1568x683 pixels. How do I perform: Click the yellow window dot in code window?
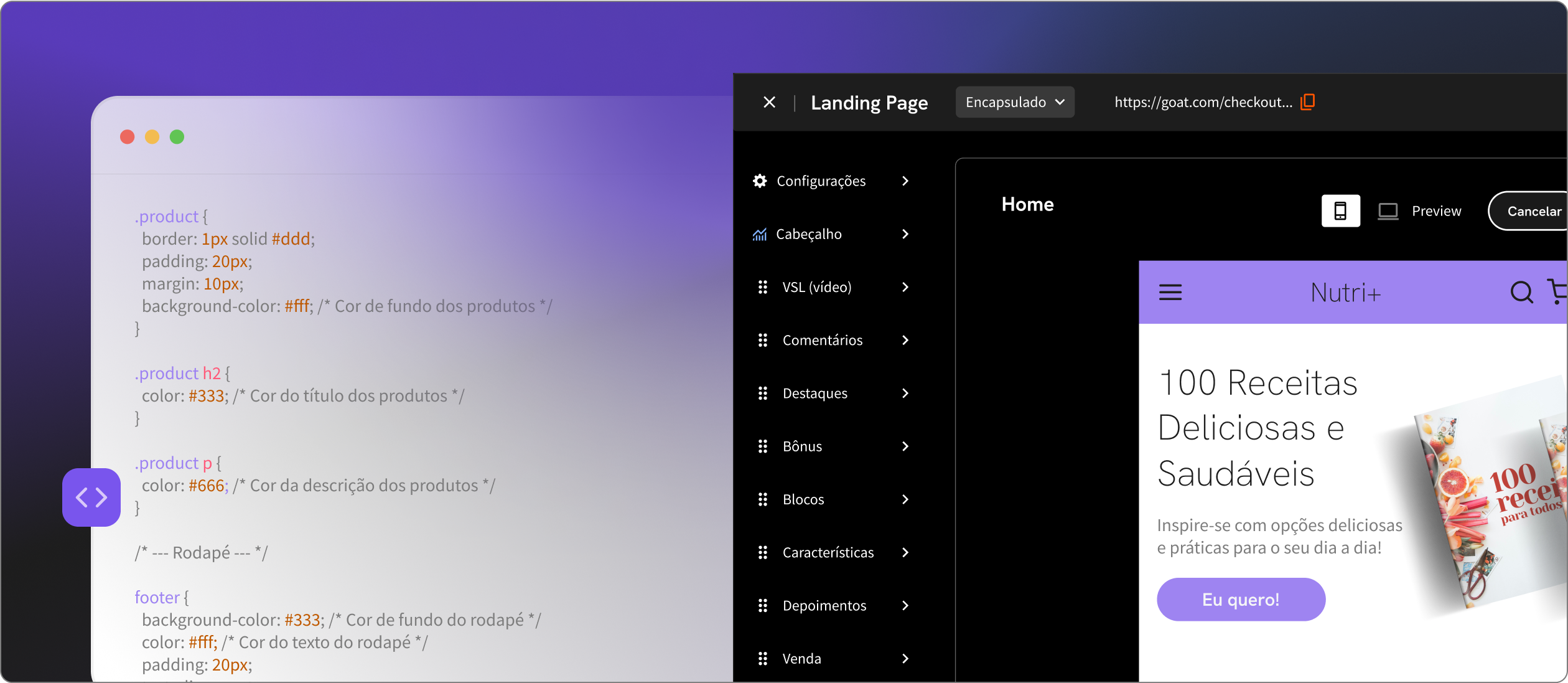[x=152, y=137]
